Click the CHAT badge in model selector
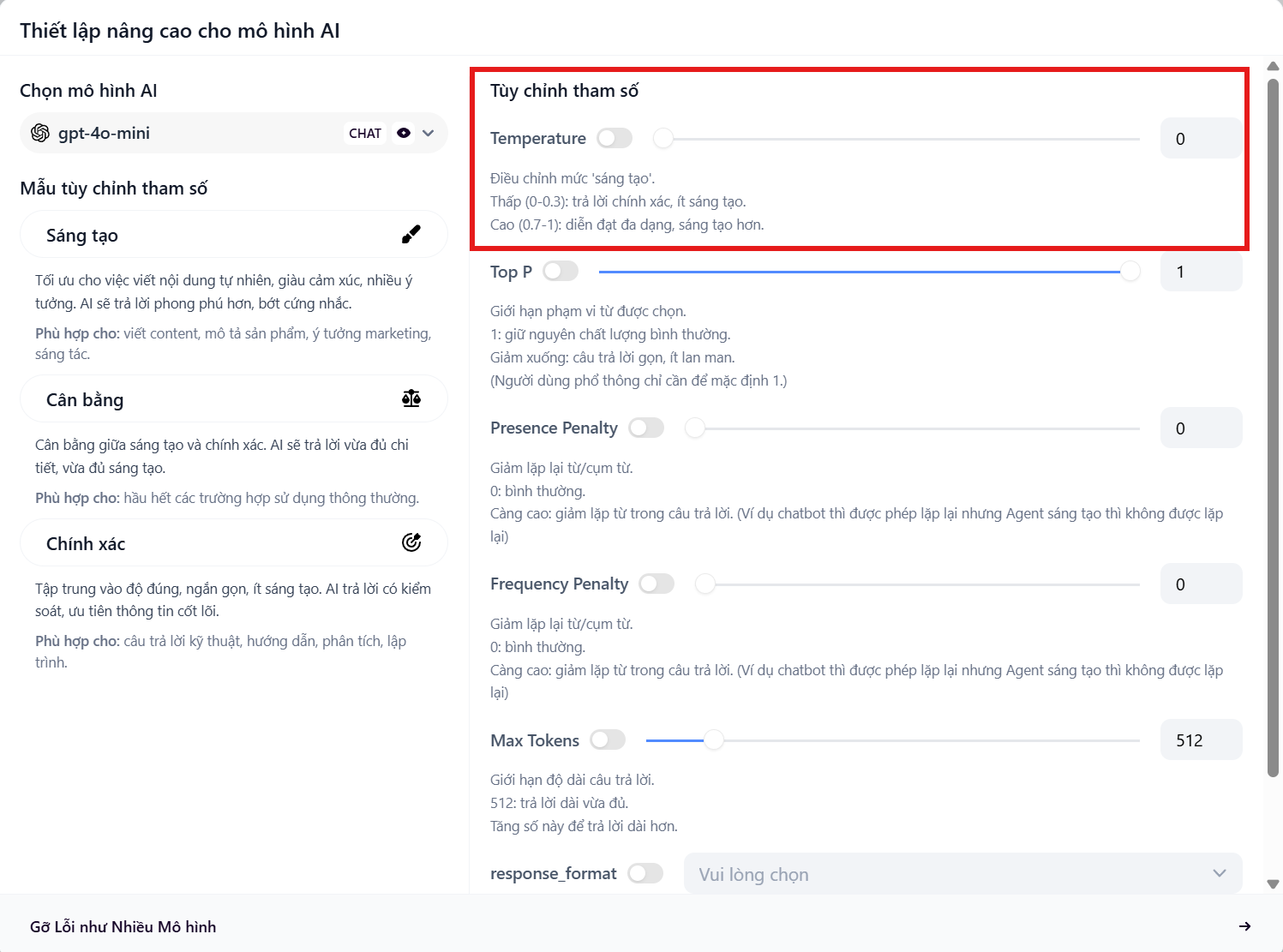Image resolution: width=1283 pixels, height=952 pixels. tap(365, 133)
